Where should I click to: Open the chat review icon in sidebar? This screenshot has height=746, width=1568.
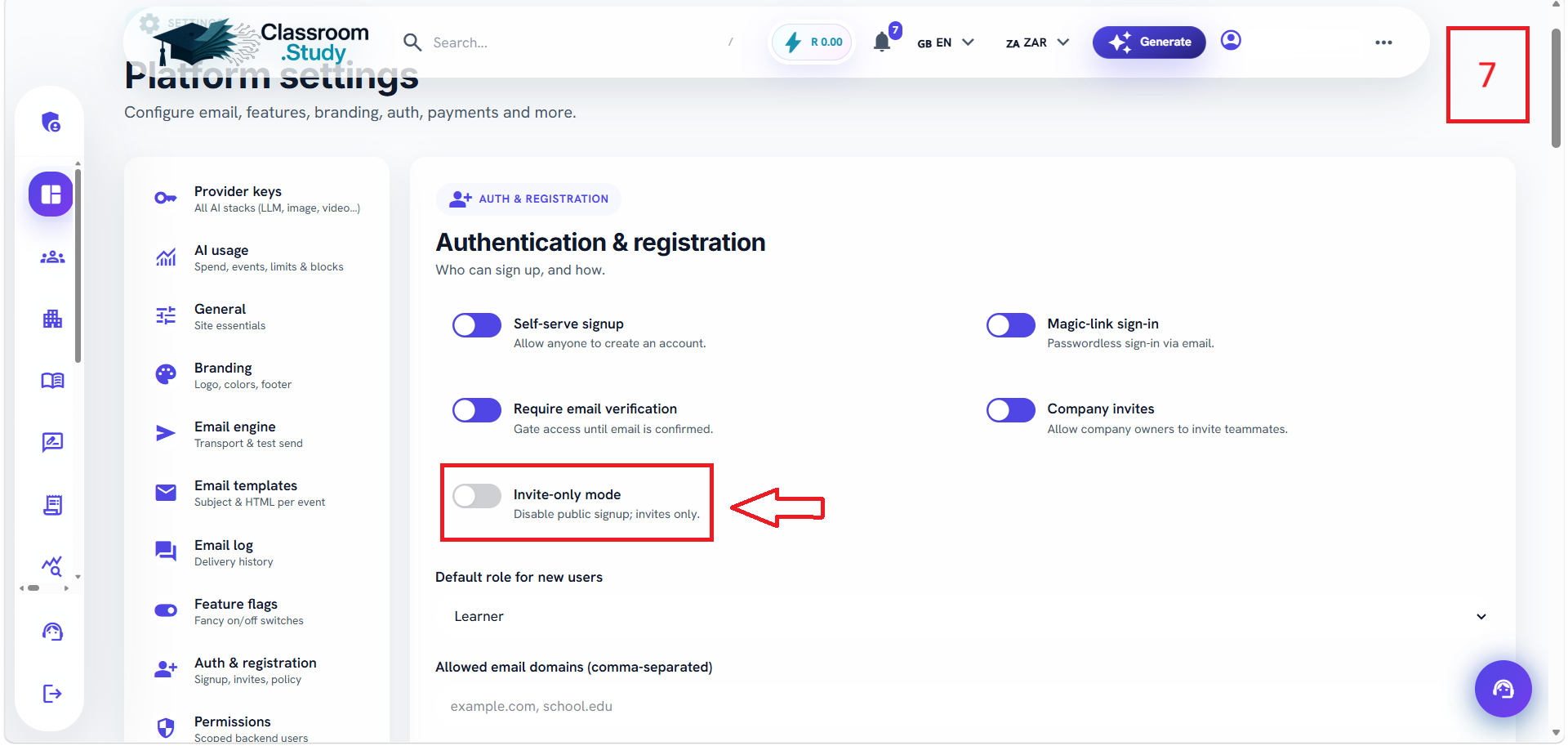52,443
